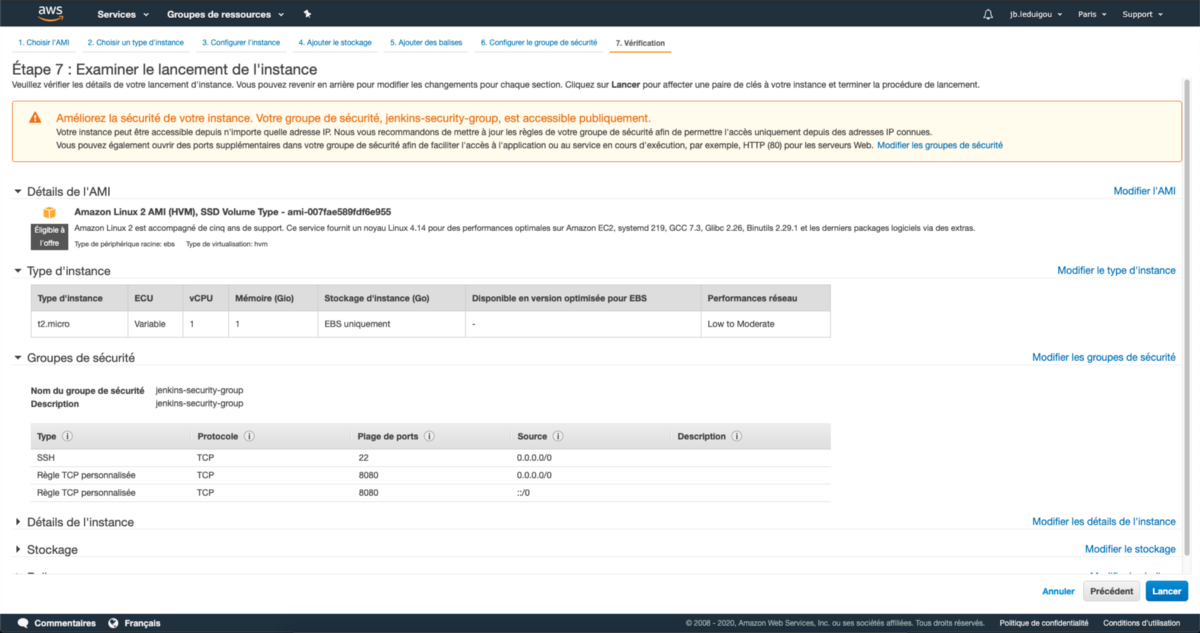Click the orange Amazon Linux AMI icon
Image resolution: width=1200 pixels, height=633 pixels.
coord(49,213)
